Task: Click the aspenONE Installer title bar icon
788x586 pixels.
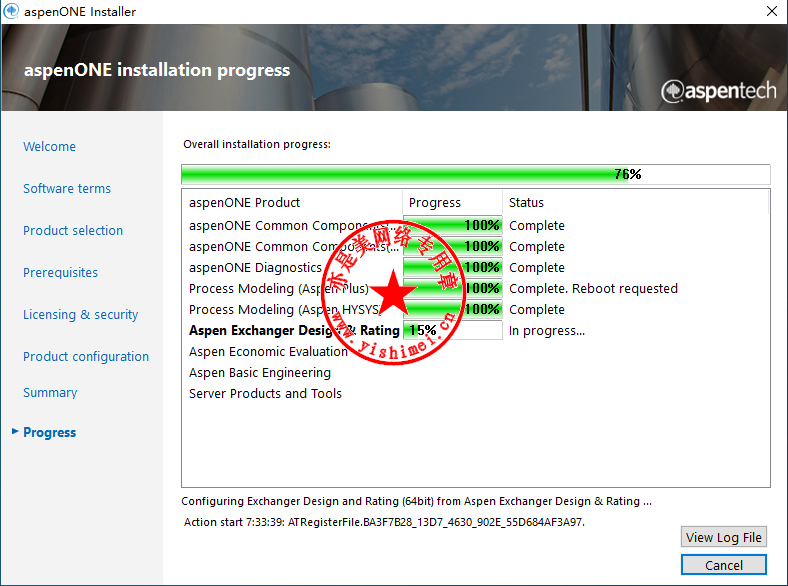Action: [11, 11]
